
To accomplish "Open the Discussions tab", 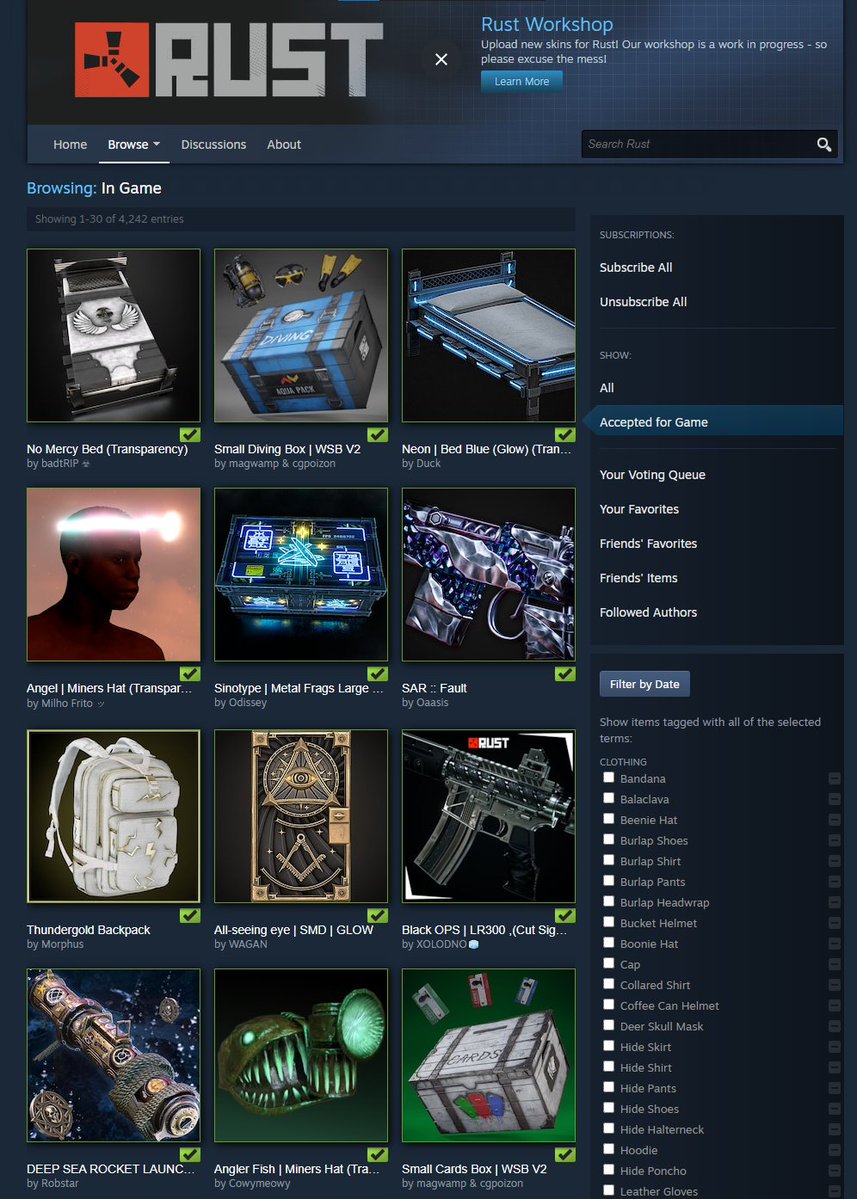I will (213, 145).
